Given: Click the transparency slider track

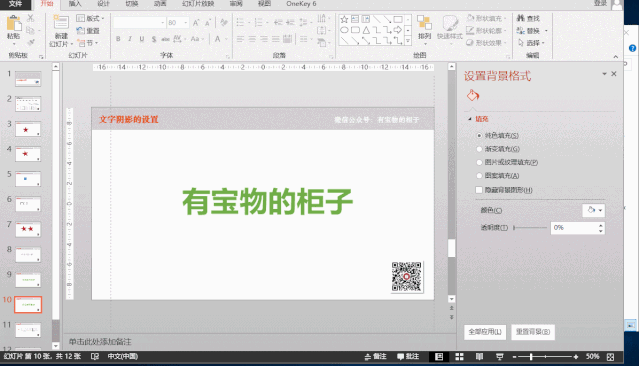Looking at the screenshot, I should tap(530, 228).
